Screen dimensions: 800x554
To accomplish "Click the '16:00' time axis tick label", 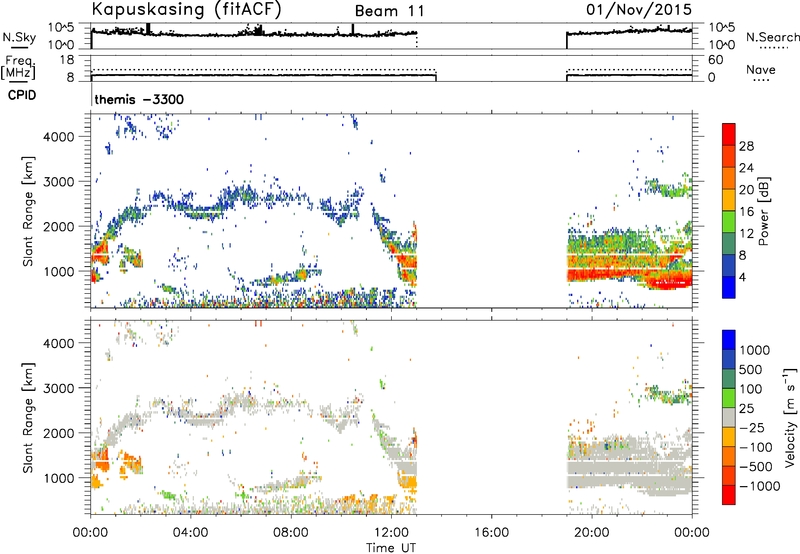I will 491,533.
